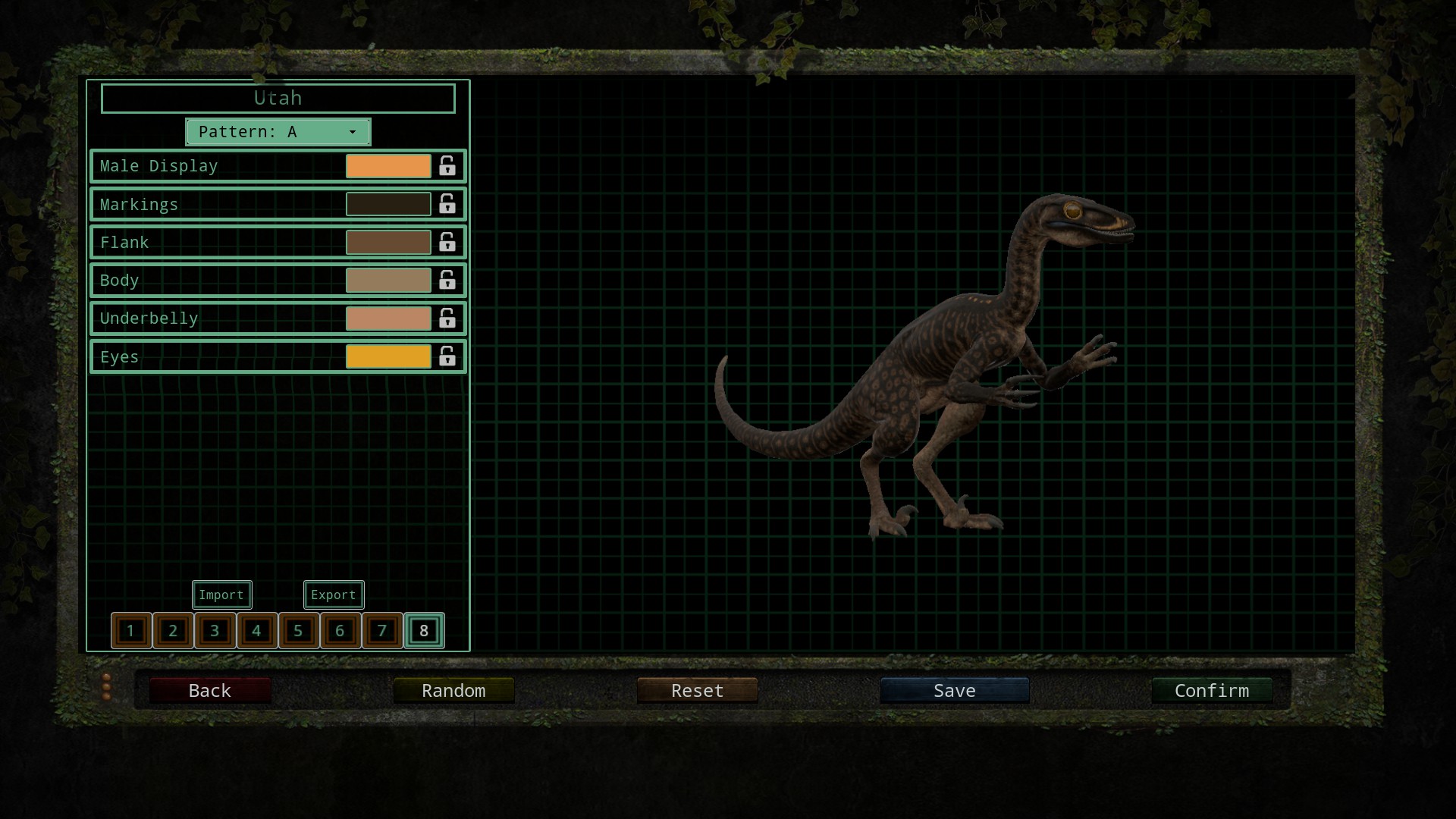
Task: Toggle the Flank lock icon
Action: pos(447,242)
